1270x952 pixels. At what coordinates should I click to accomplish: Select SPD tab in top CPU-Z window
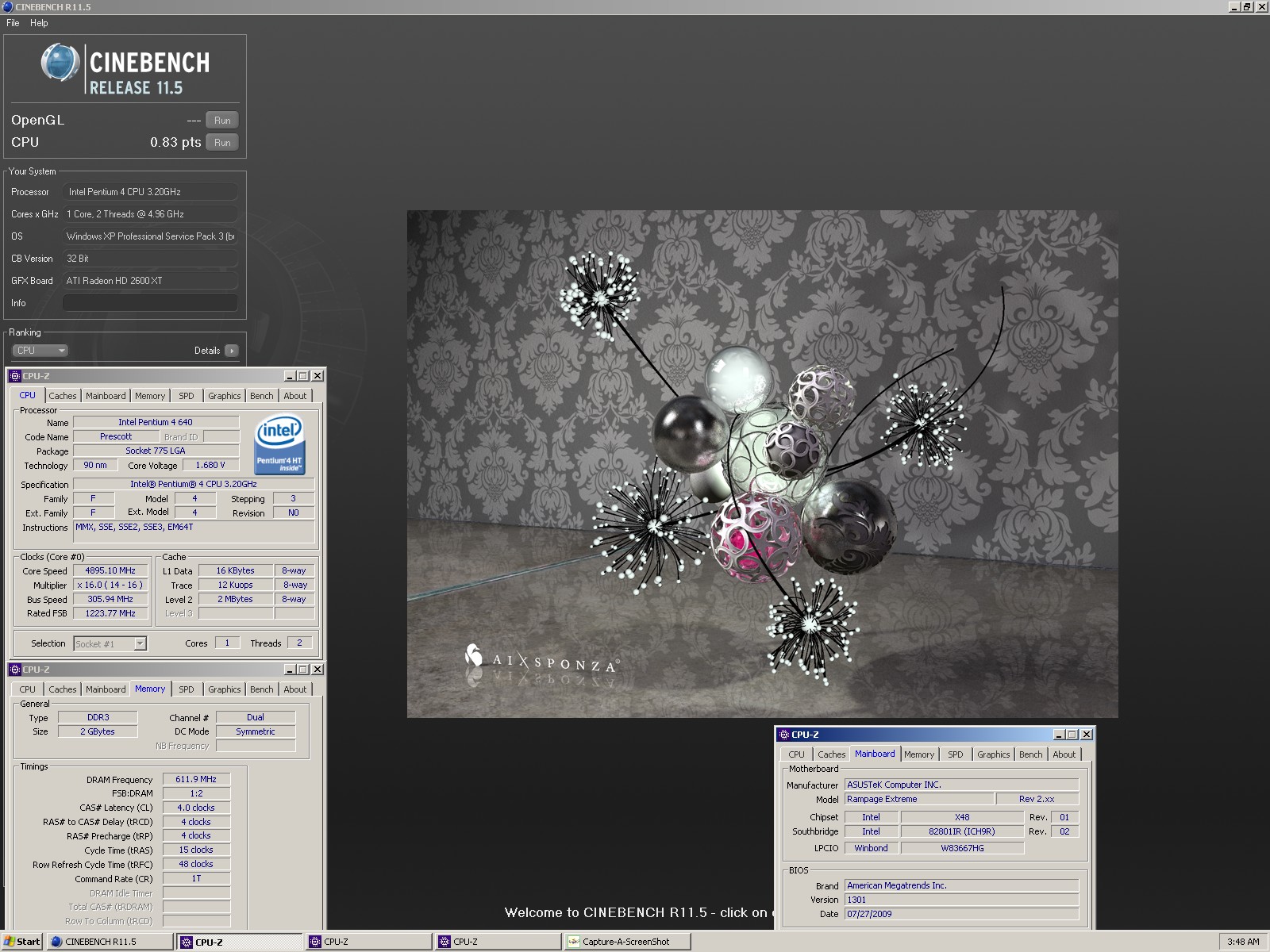(x=187, y=396)
